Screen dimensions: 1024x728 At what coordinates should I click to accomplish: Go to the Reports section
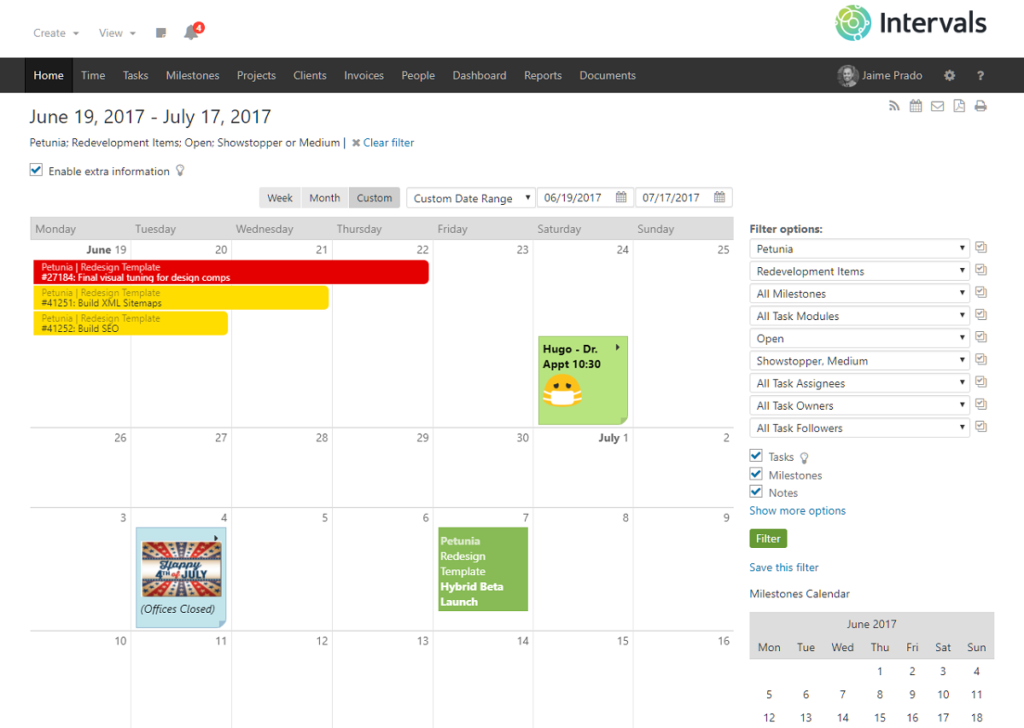(x=542, y=75)
